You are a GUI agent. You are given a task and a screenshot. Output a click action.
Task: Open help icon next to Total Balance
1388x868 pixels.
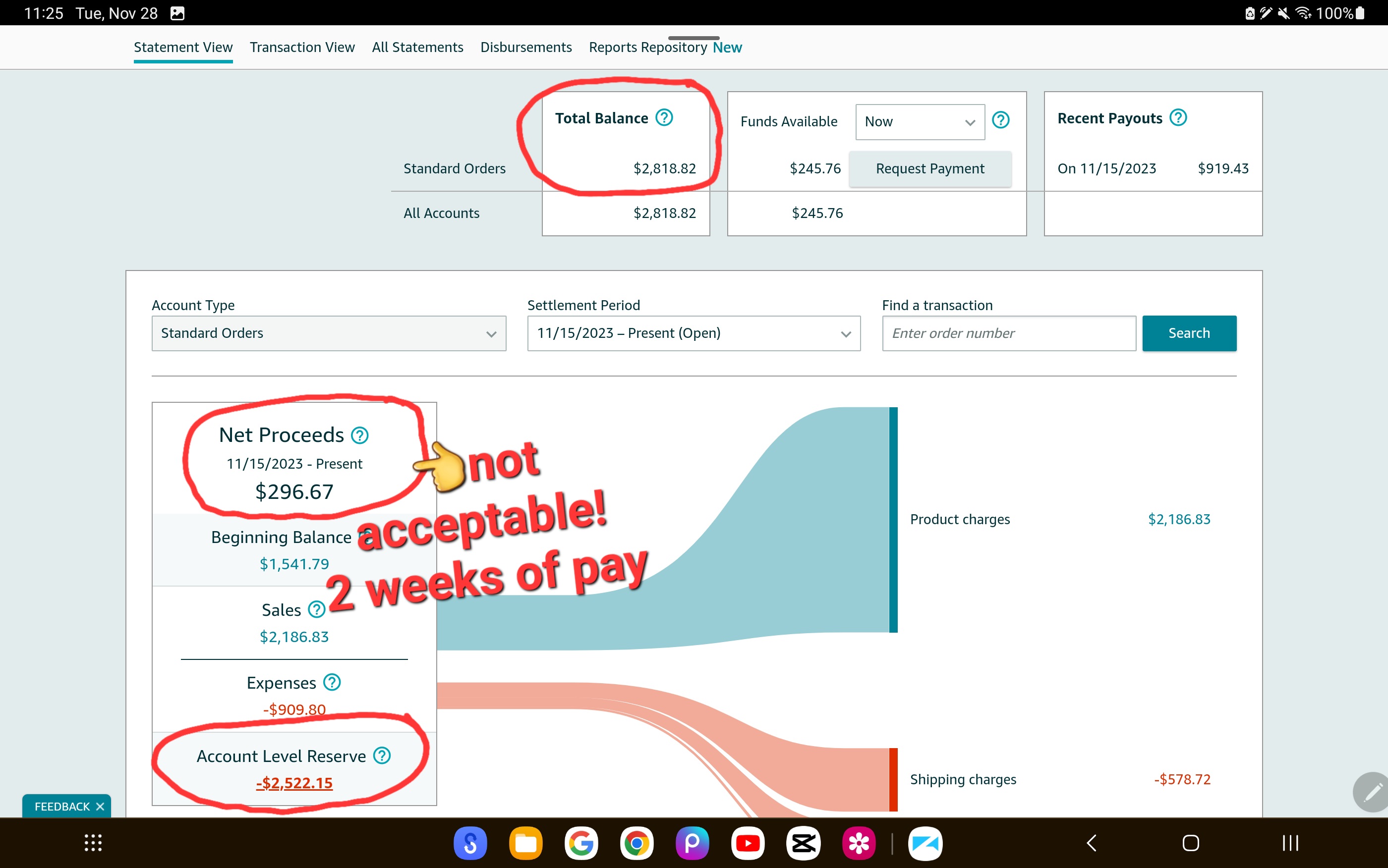[x=664, y=118]
